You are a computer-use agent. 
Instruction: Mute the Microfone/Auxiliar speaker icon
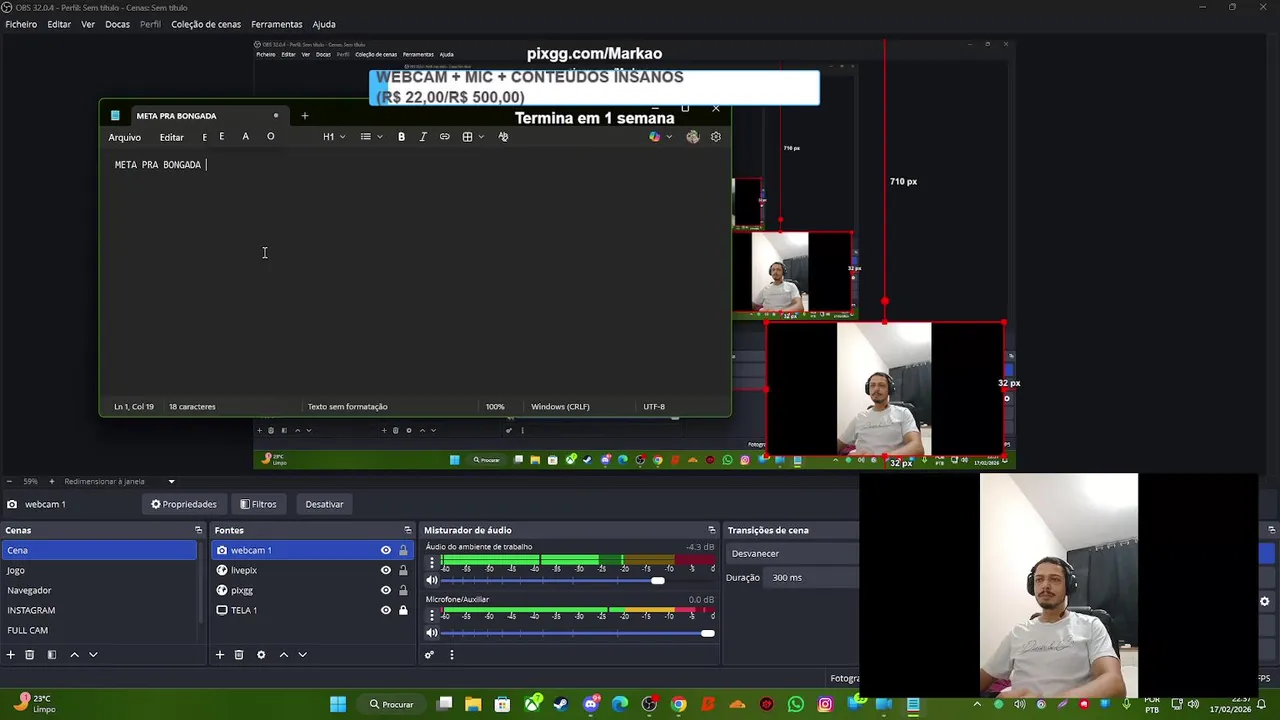coord(432,633)
